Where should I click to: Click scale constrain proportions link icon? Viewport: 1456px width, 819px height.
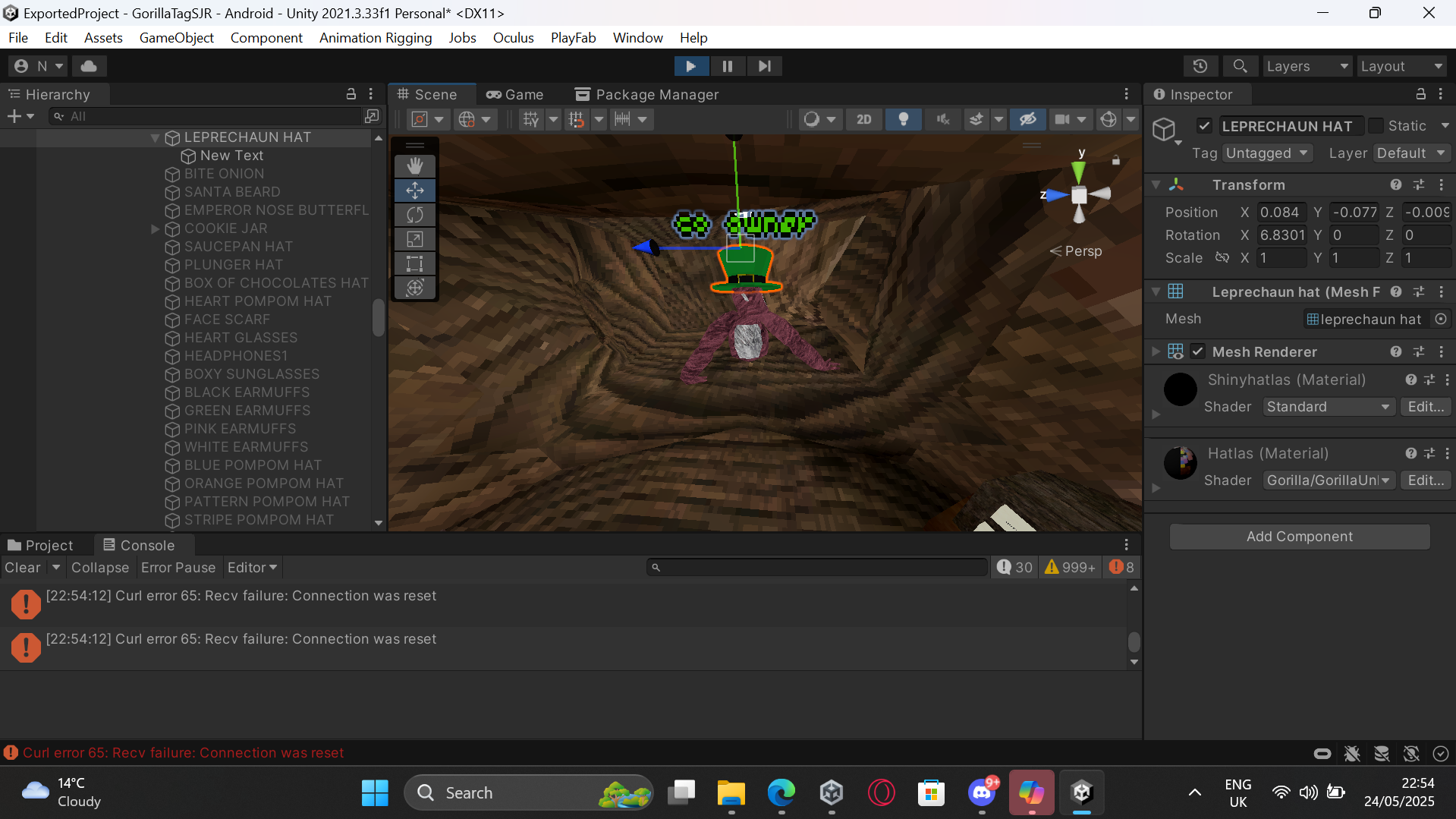coord(1222,257)
